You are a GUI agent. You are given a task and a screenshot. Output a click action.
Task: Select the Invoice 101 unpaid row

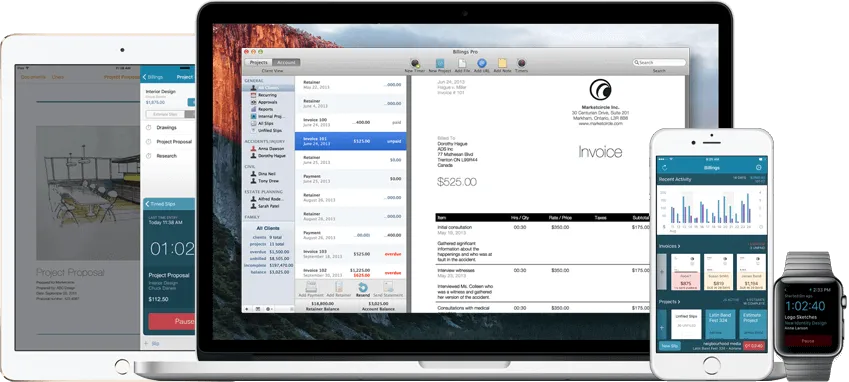click(x=350, y=141)
